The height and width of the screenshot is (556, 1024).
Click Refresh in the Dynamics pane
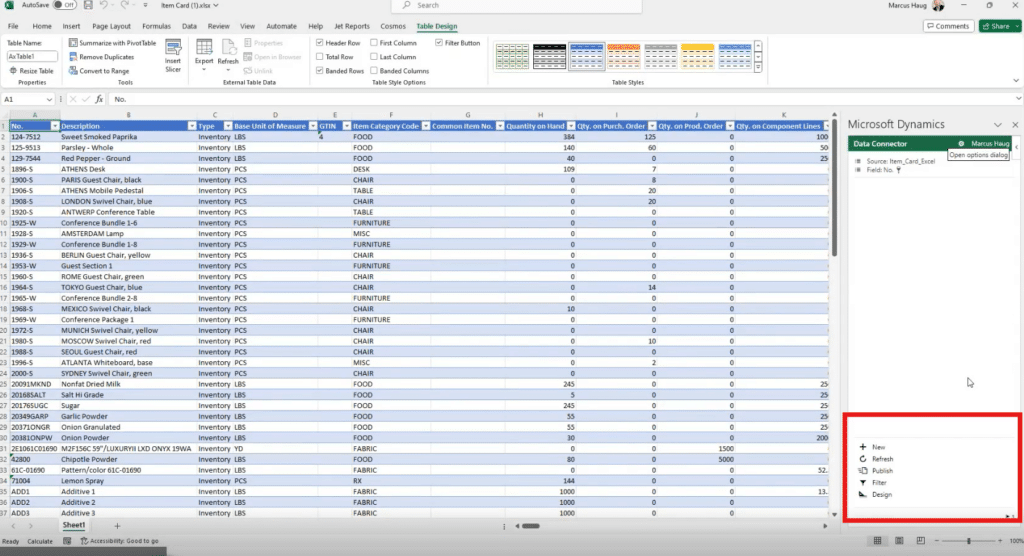(x=876, y=459)
